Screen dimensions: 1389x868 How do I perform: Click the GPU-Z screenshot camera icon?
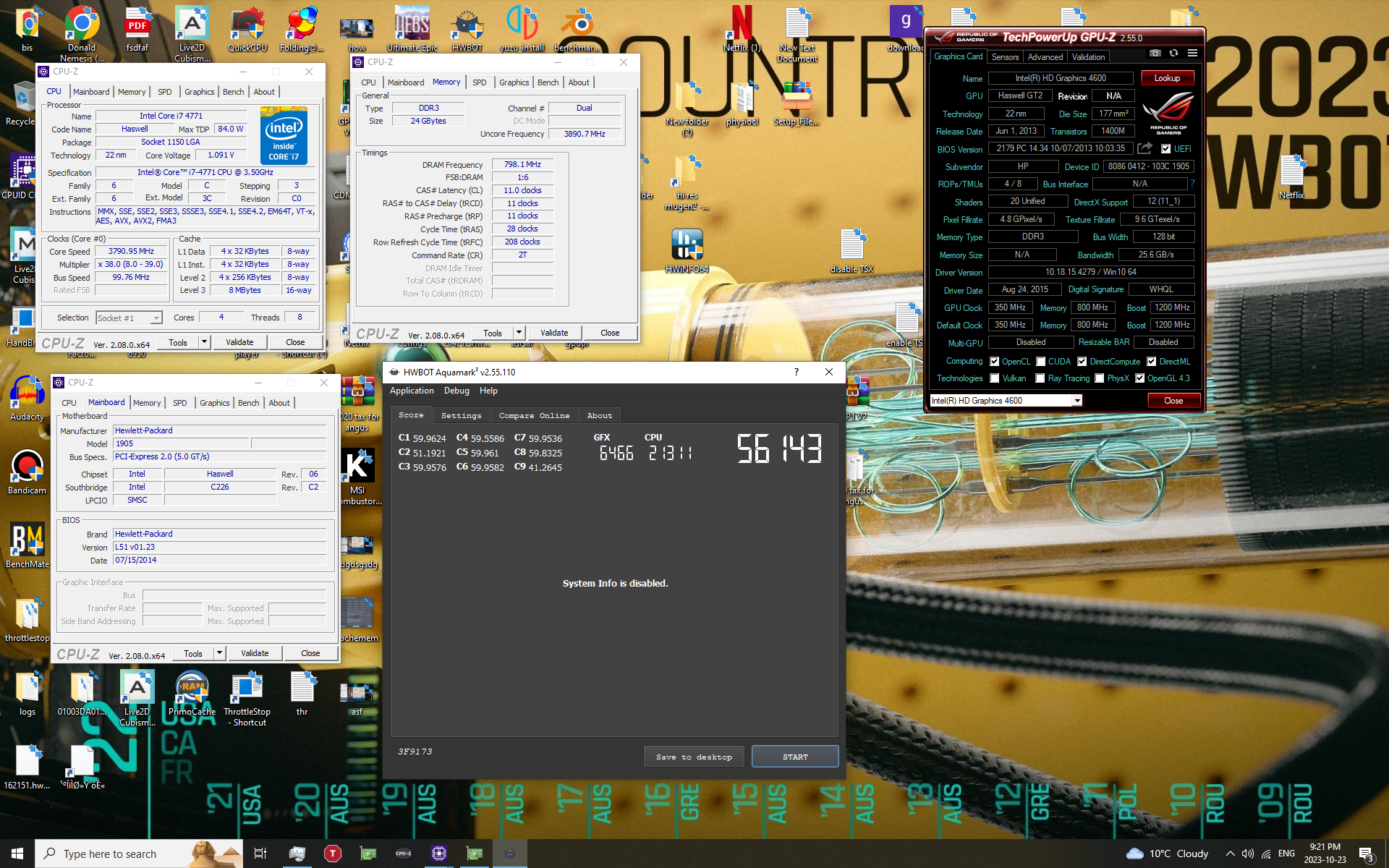click(x=1155, y=53)
